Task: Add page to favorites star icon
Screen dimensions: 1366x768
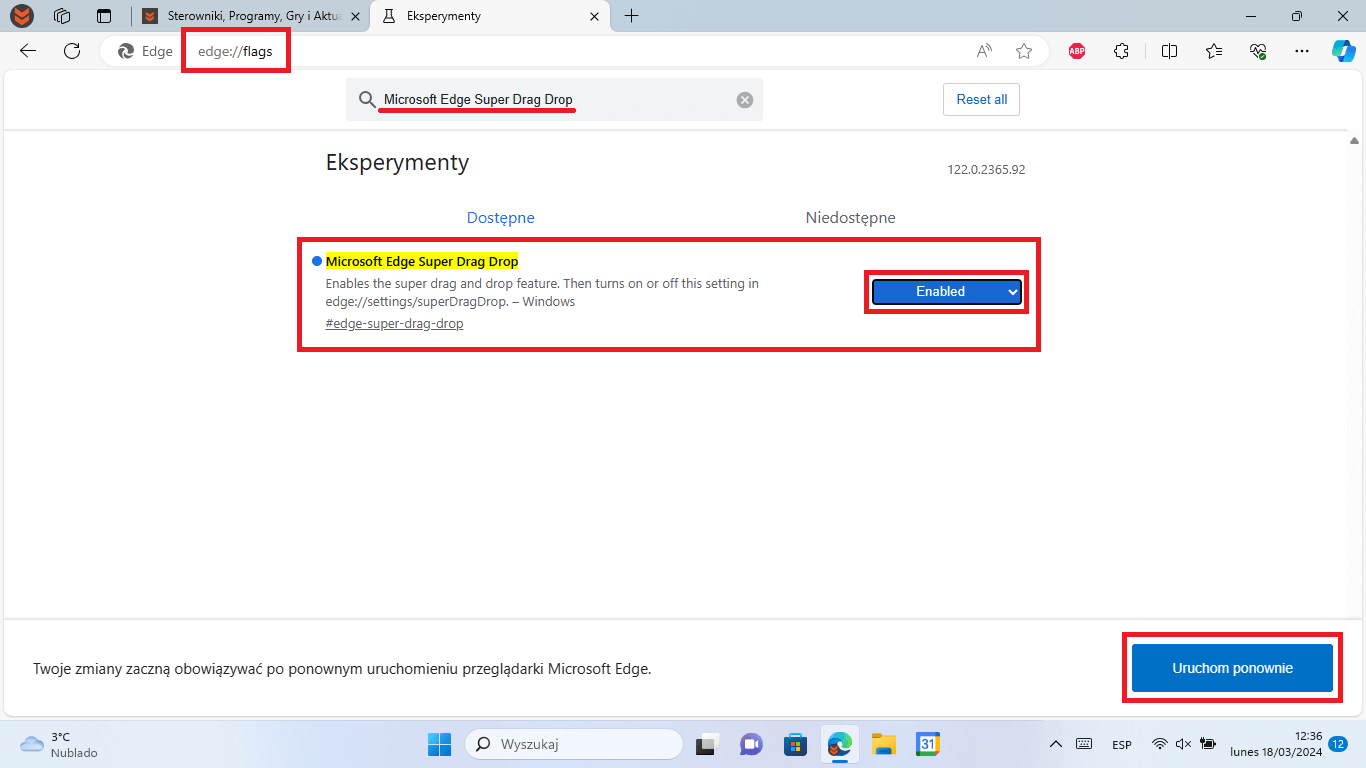Action: tap(1024, 51)
